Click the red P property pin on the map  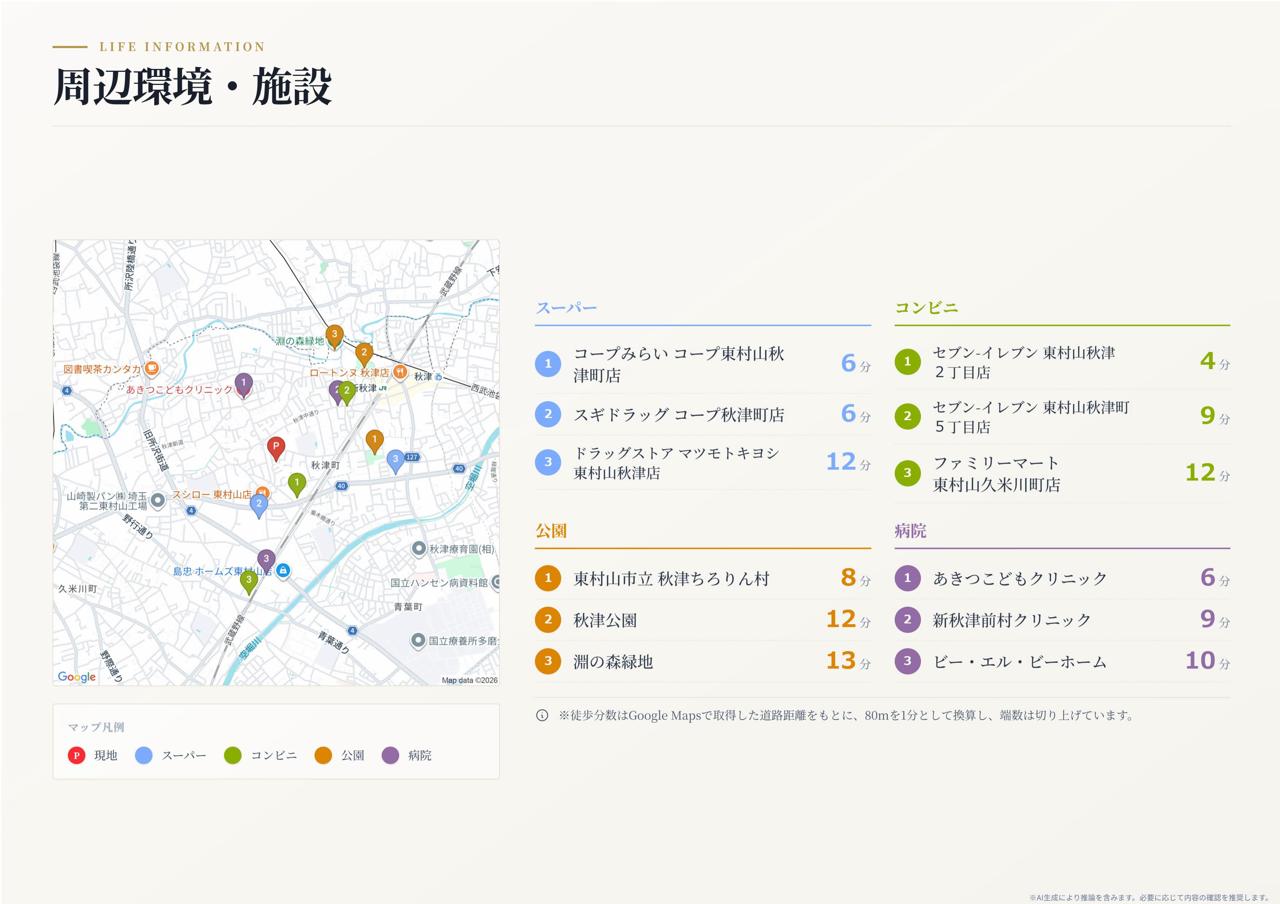[x=276, y=448]
